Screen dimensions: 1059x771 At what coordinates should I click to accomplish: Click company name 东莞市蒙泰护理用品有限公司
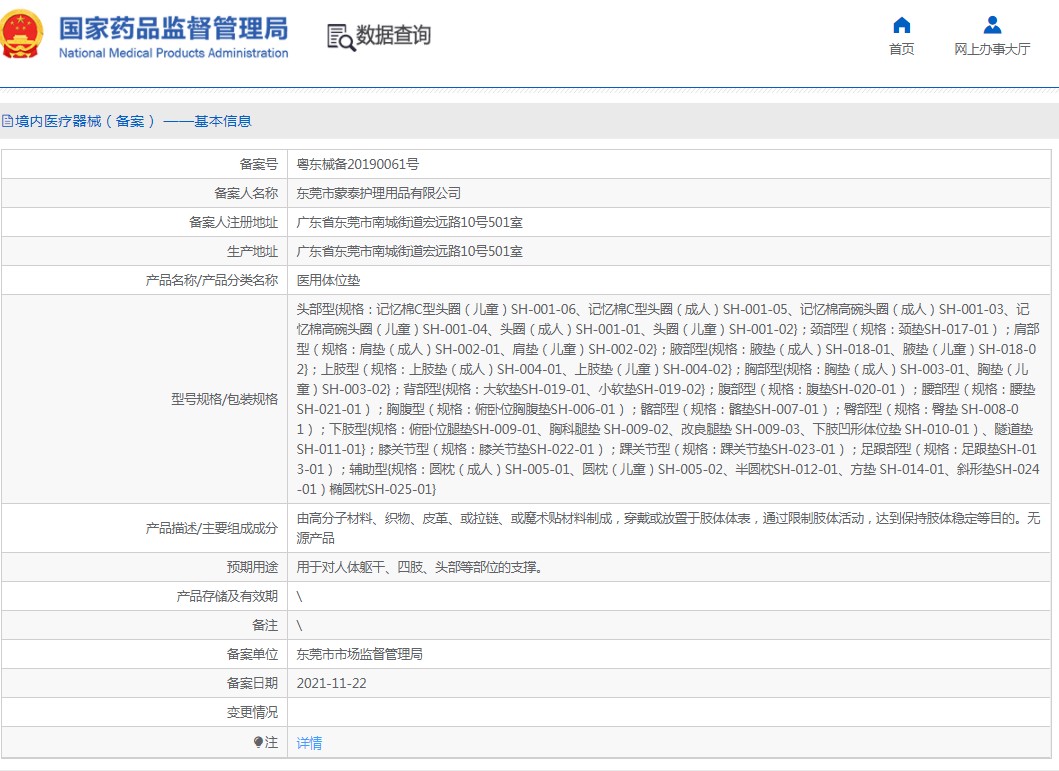coord(379,193)
